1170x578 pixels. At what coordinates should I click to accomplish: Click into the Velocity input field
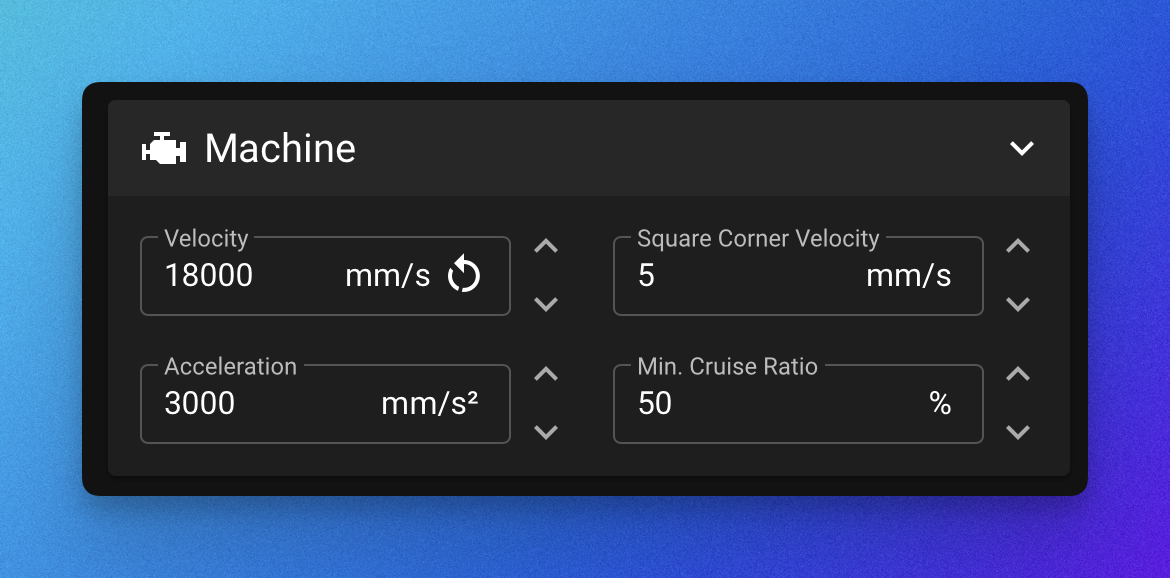click(x=325, y=276)
